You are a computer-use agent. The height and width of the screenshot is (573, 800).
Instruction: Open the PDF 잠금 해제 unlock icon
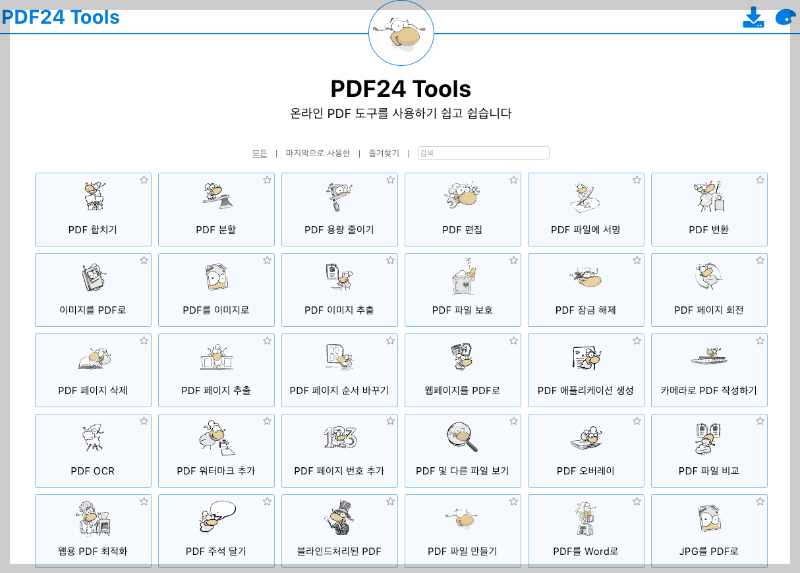(586, 277)
